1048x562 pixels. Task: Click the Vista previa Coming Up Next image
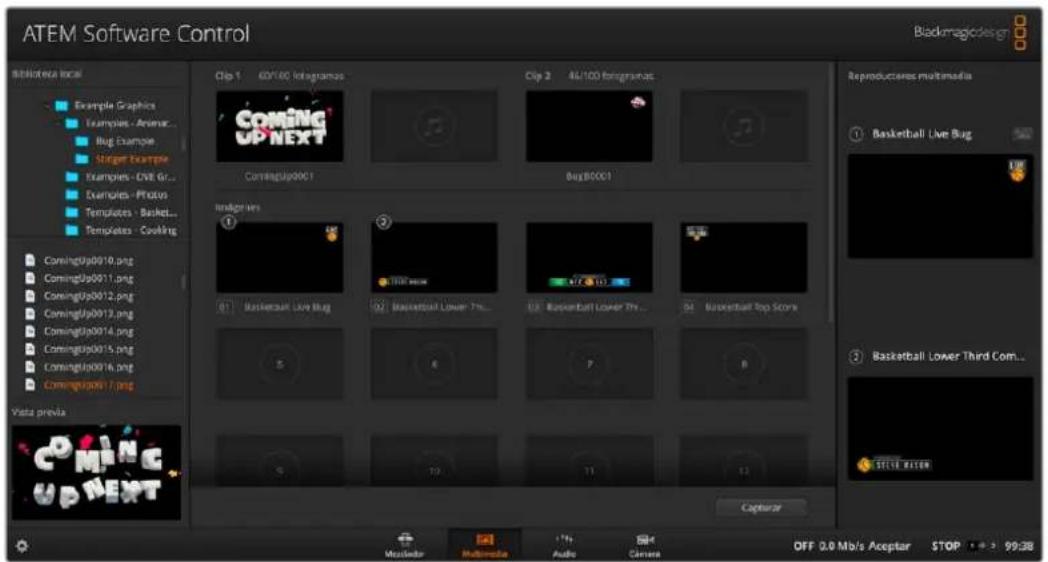pos(96,472)
